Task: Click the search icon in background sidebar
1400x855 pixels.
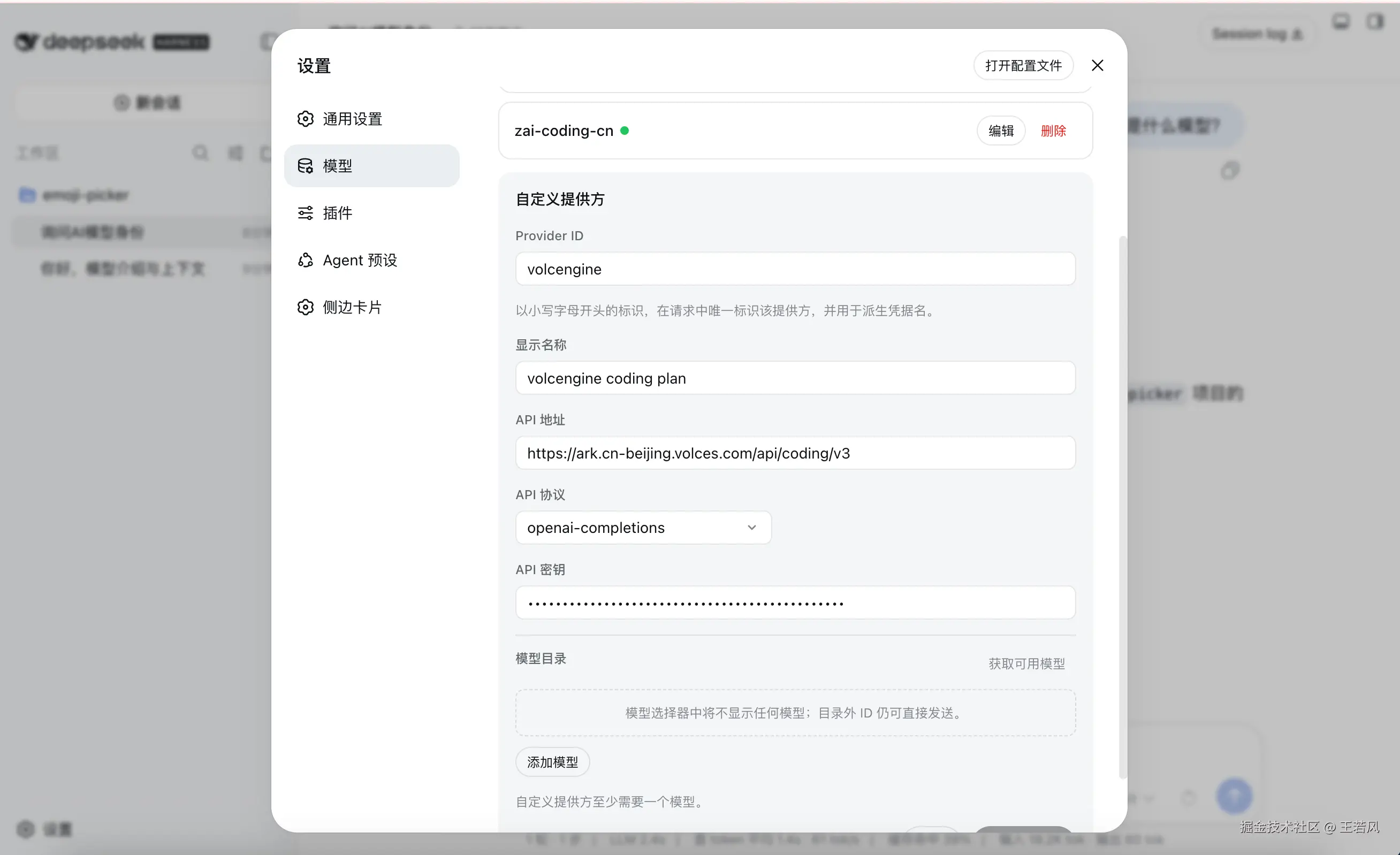Action: (200, 152)
